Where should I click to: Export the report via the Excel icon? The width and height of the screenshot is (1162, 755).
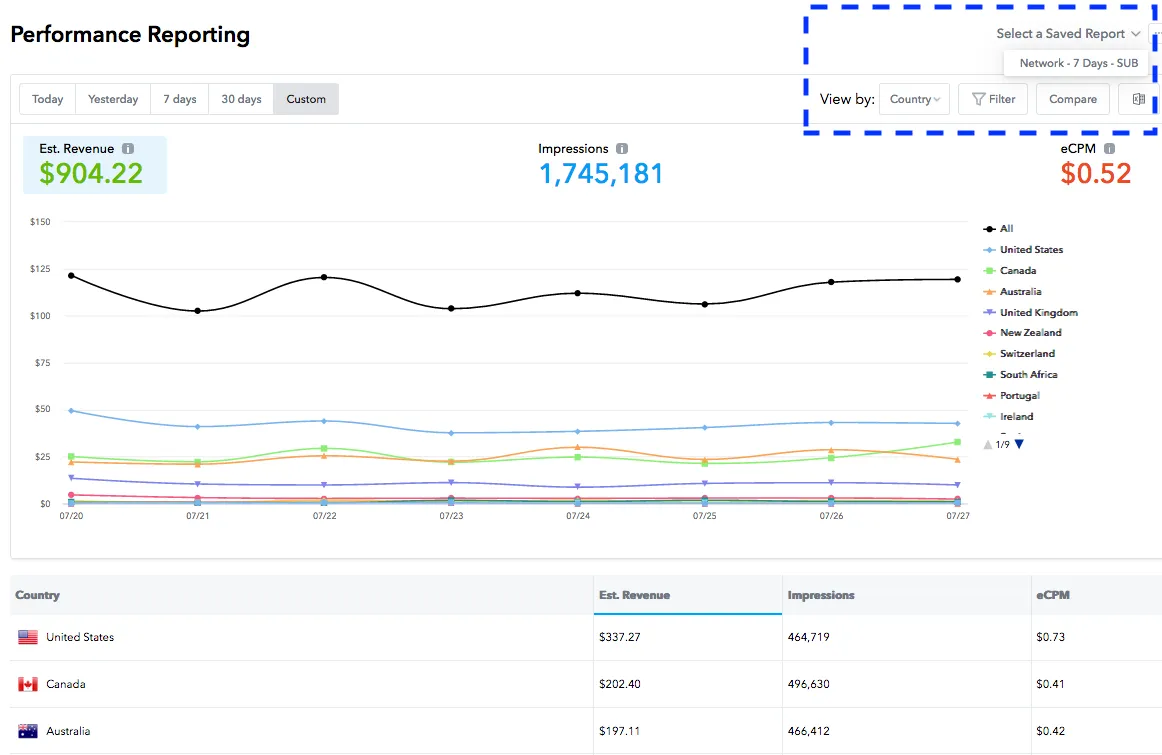point(1139,99)
